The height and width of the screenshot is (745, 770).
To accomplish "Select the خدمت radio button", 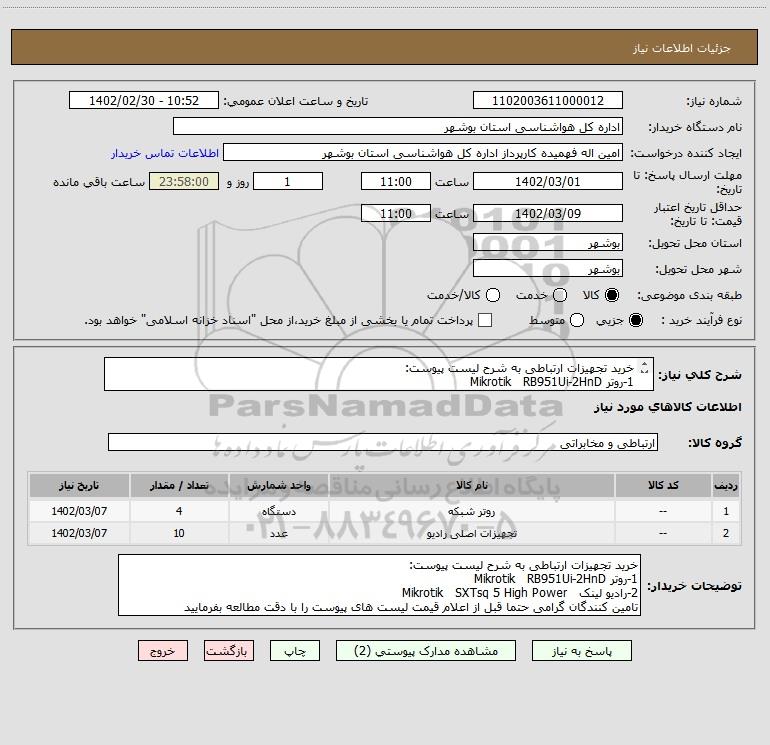I will click(x=560, y=295).
